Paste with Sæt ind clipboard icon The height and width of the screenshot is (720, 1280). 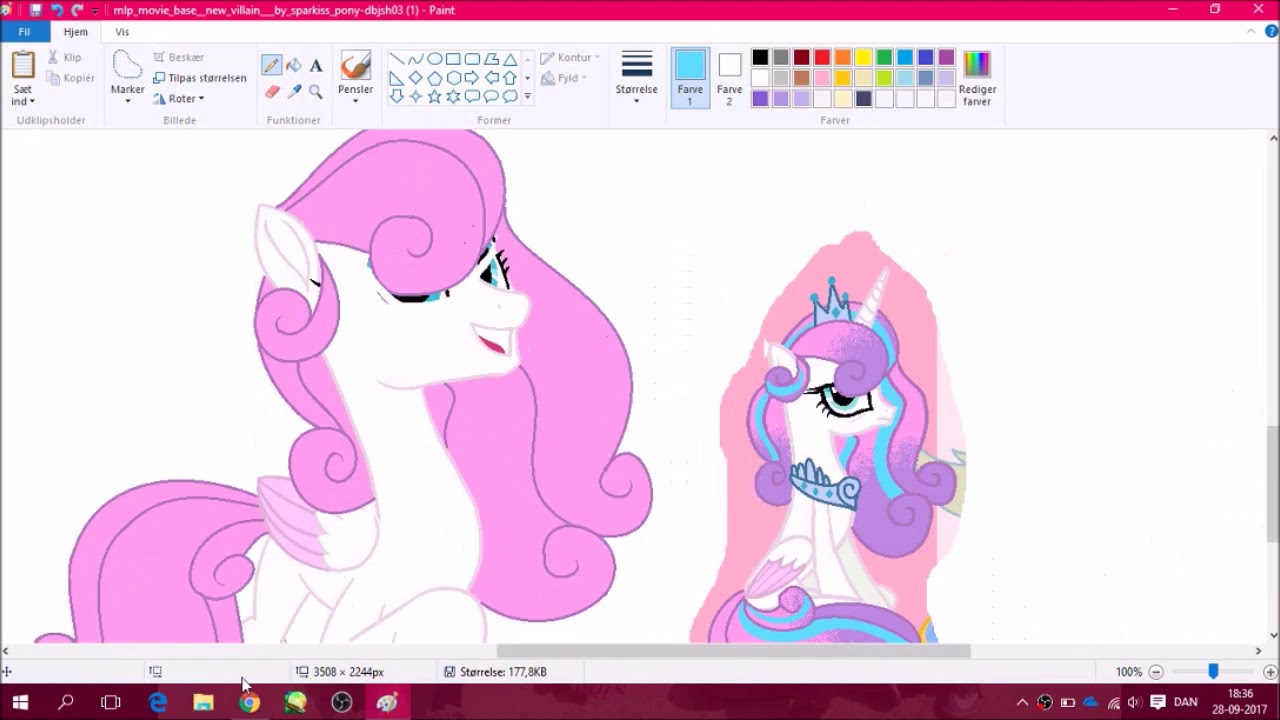click(23, 65)
